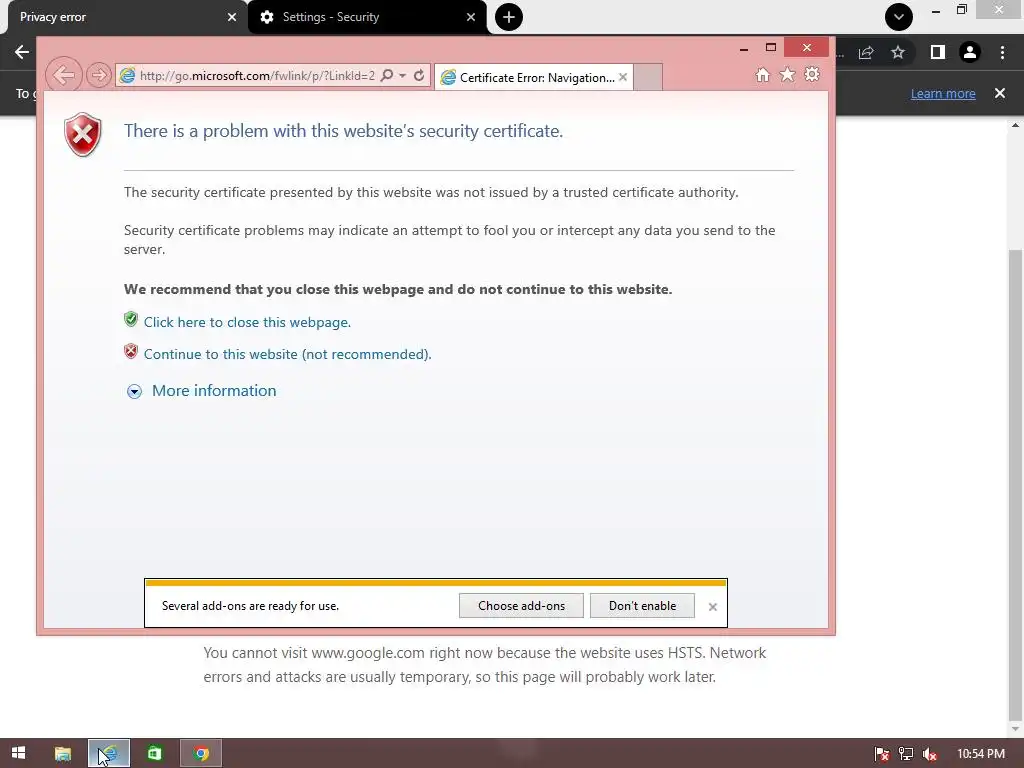Open Action Center flag in system tray
The width and height of the screenshot is (1024, 768).
[x=882, y=754]
